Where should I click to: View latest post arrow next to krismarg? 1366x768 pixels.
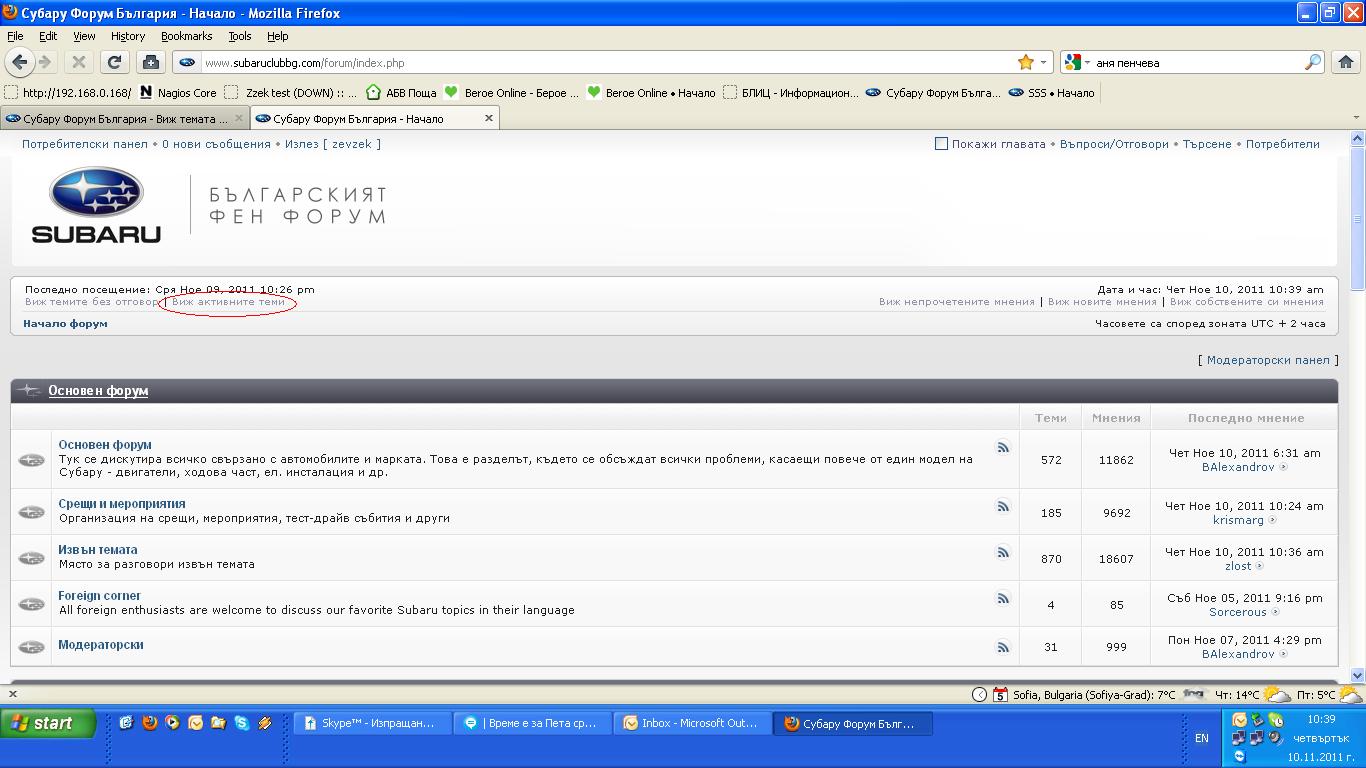tap(1273, 520)
